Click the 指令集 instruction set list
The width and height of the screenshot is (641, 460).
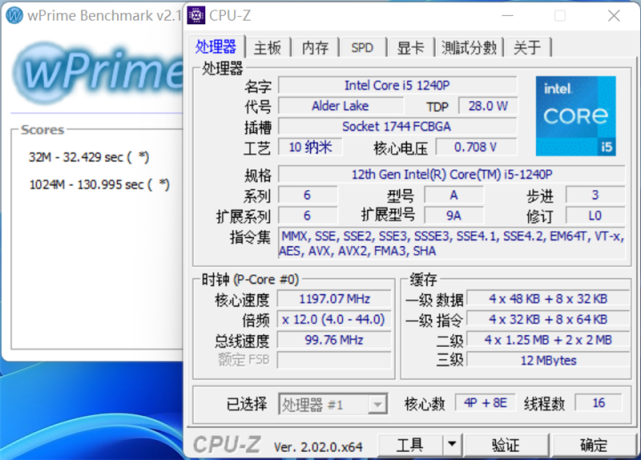tap(452, 243)
